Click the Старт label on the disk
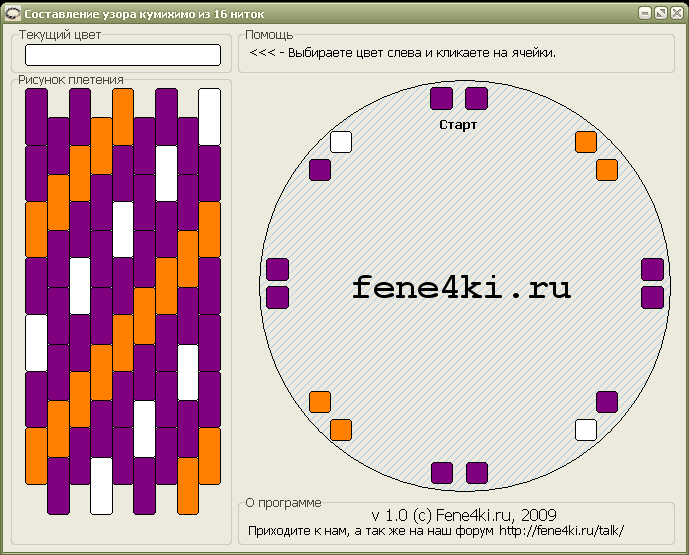 458,125
